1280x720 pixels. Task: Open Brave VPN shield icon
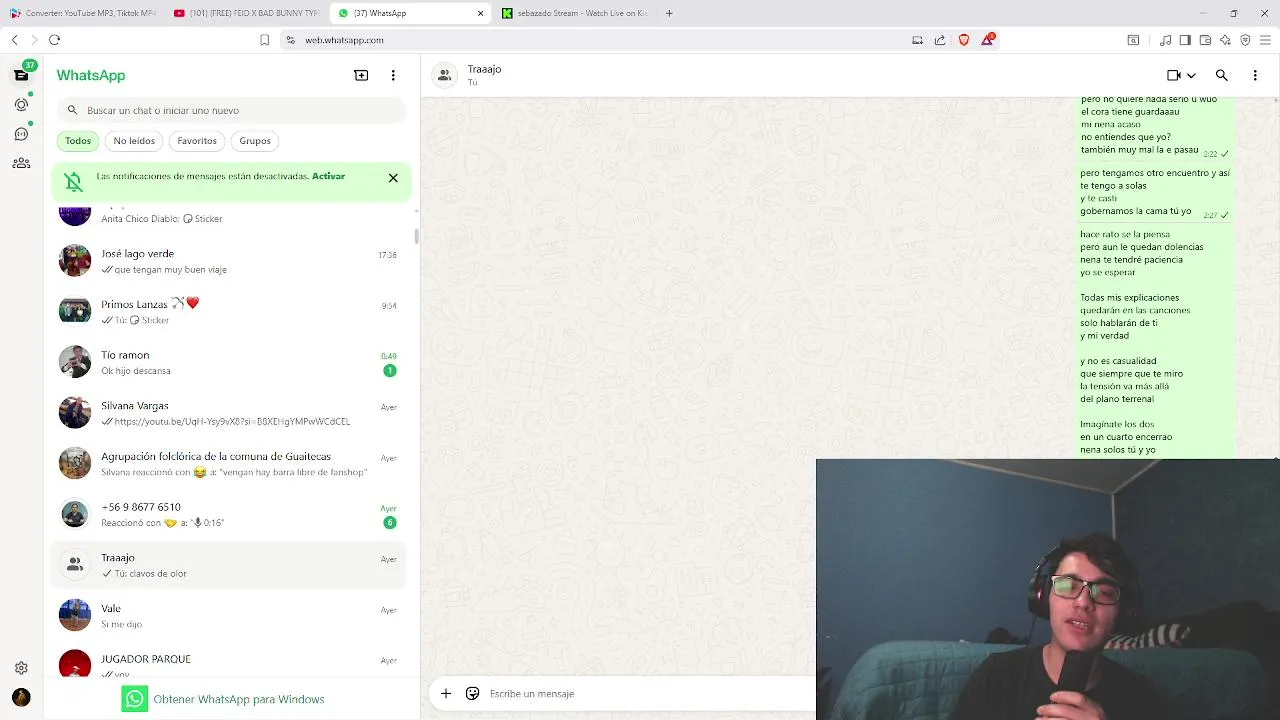[1245, 40]
